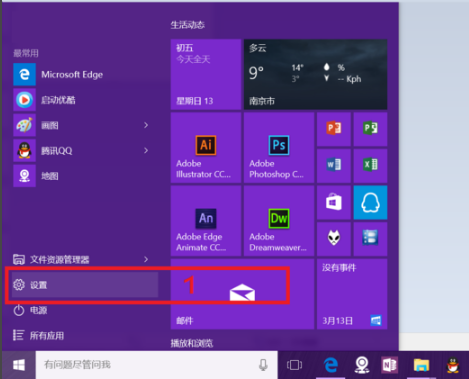Expand the 画图 jump list arrow
Screen dimensions: 469x379
tap(146, 125)
